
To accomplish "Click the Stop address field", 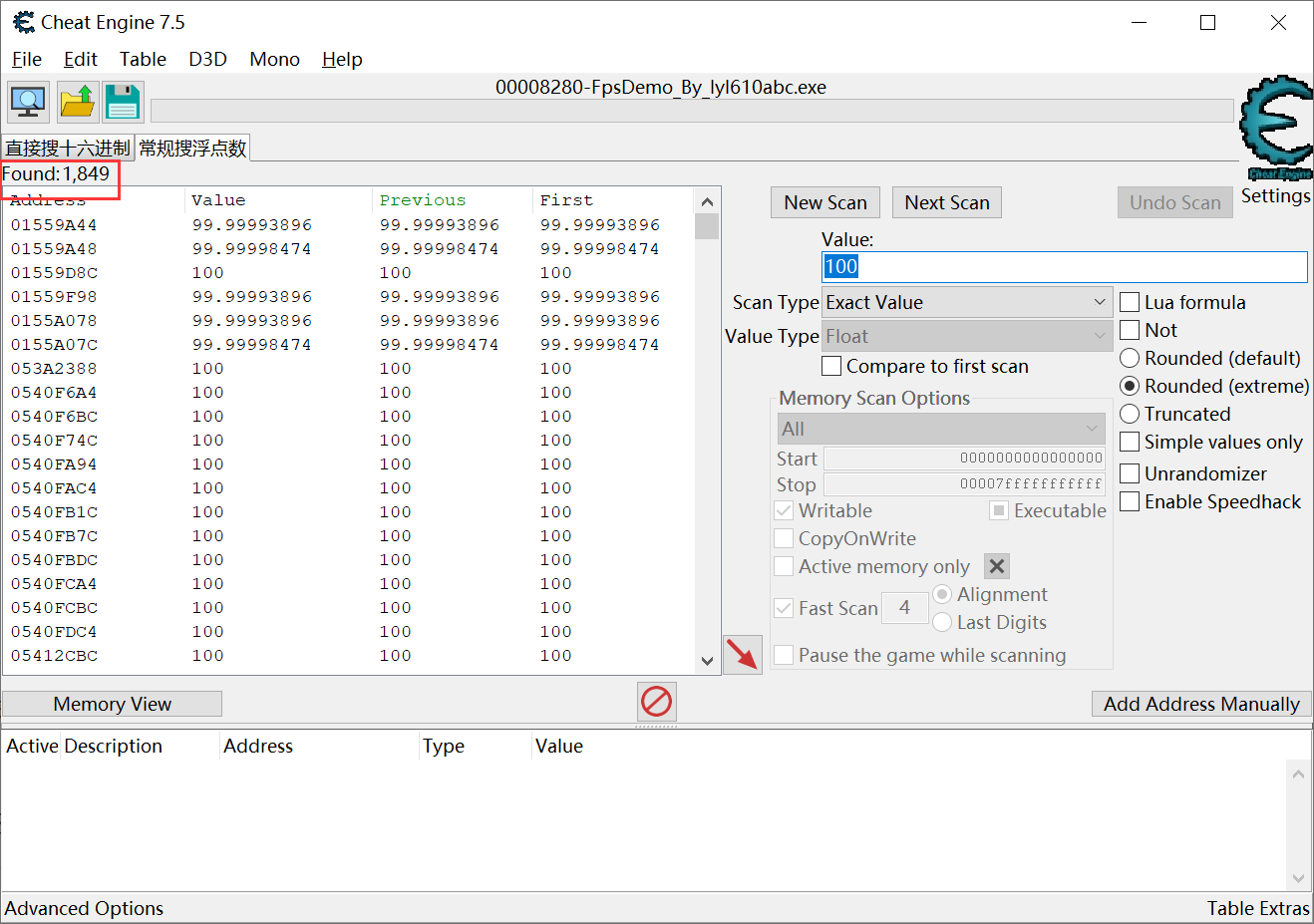I will pos(964,484).
